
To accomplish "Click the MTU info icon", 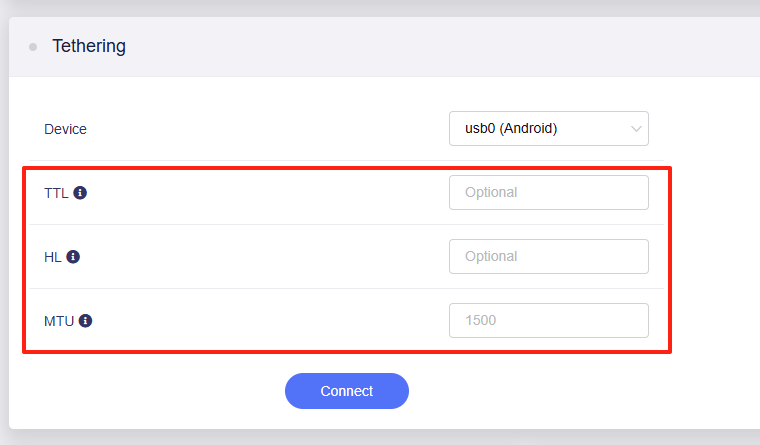I will point(85,321).
